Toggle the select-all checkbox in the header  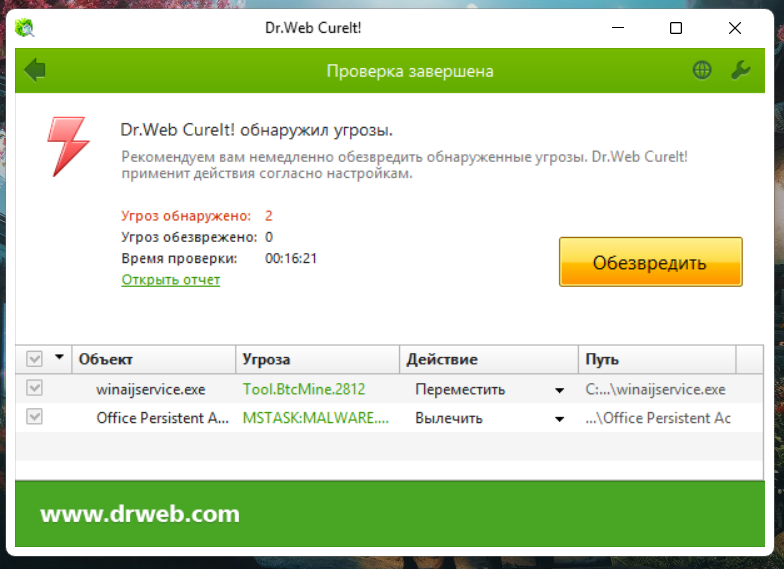point(34,358)
